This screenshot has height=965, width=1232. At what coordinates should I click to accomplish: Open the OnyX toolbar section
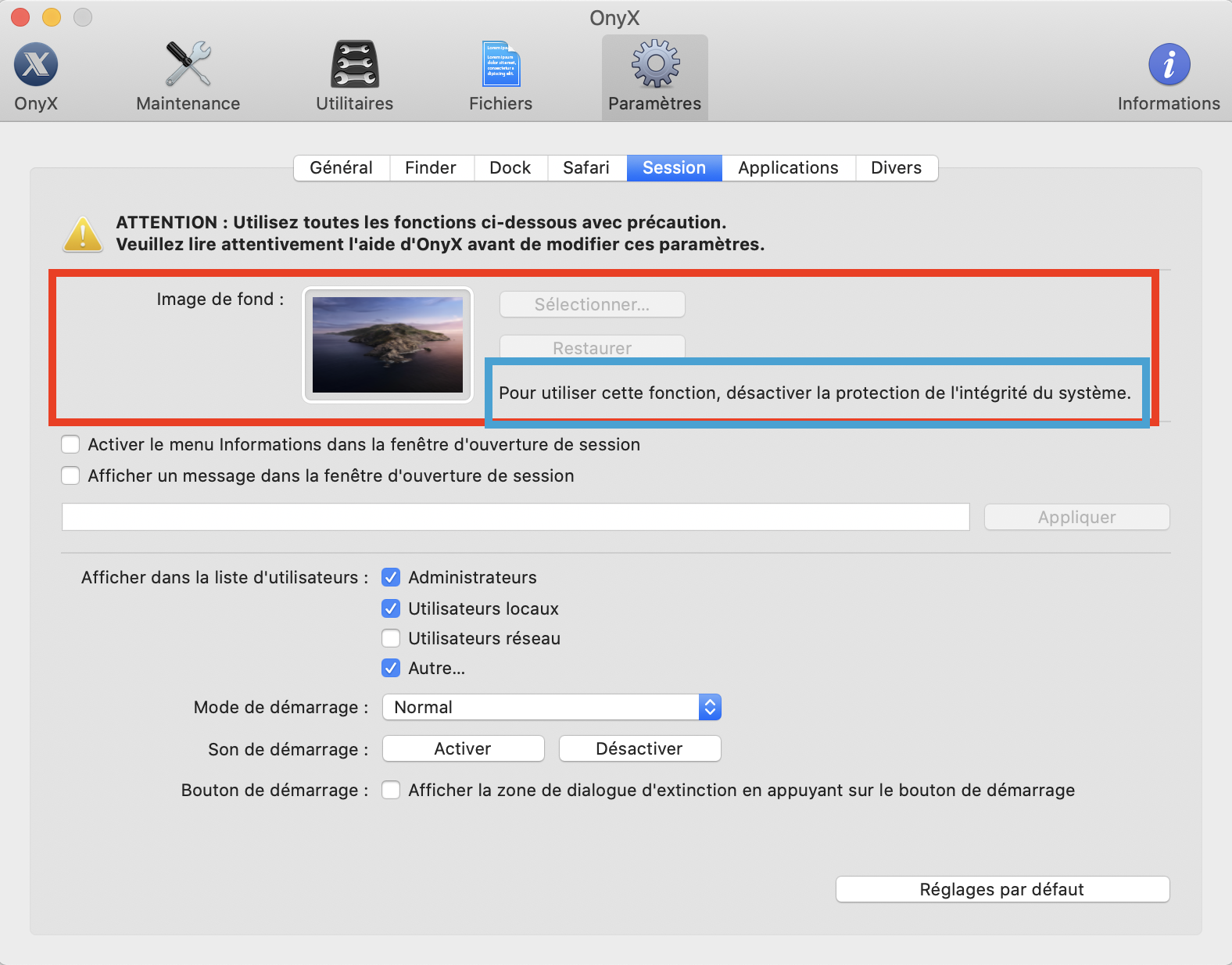pos(36,77)
